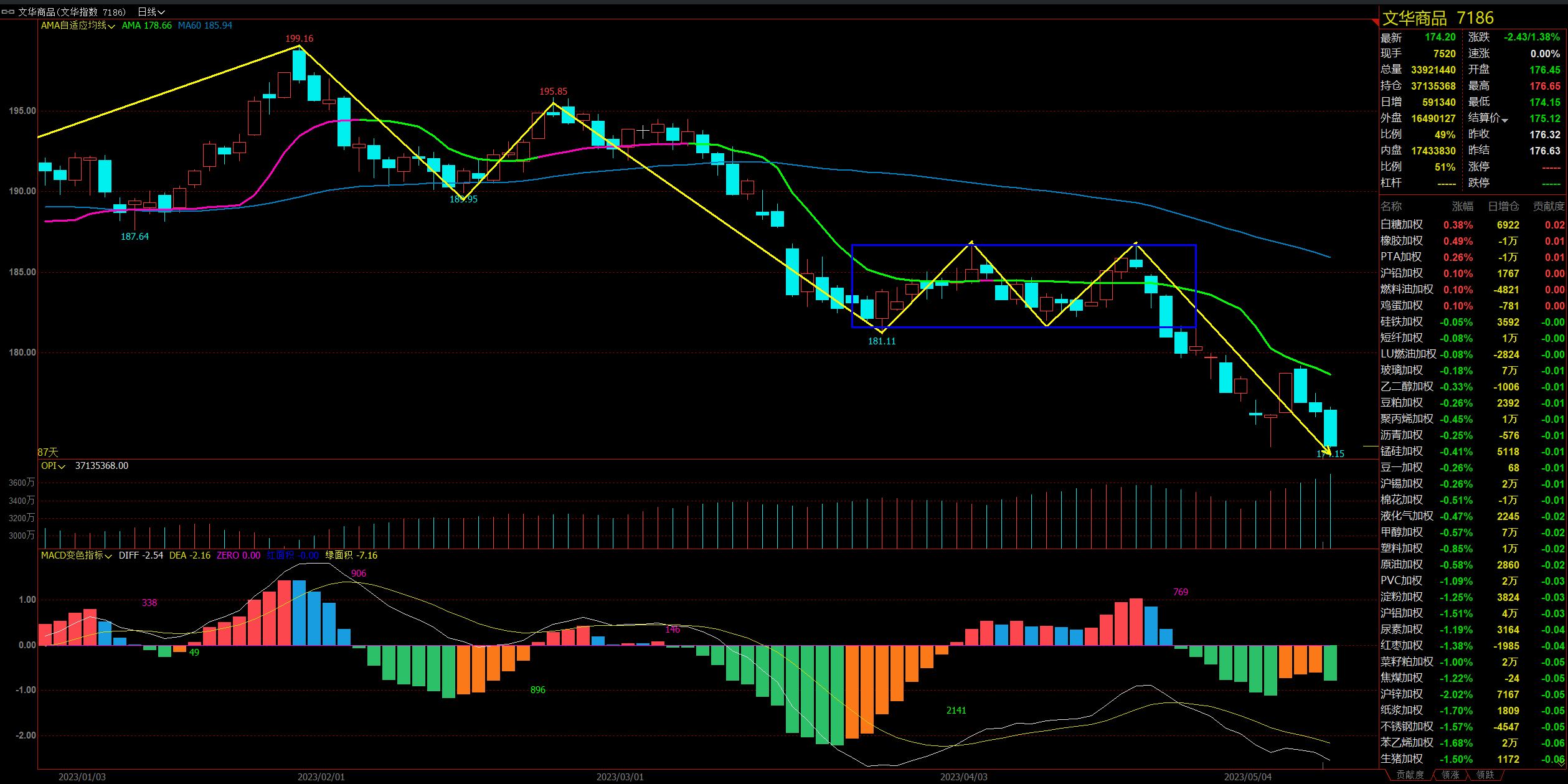Open the 结算价 dropdown arrow
1568x784 pixels.
coord(1505,120)
